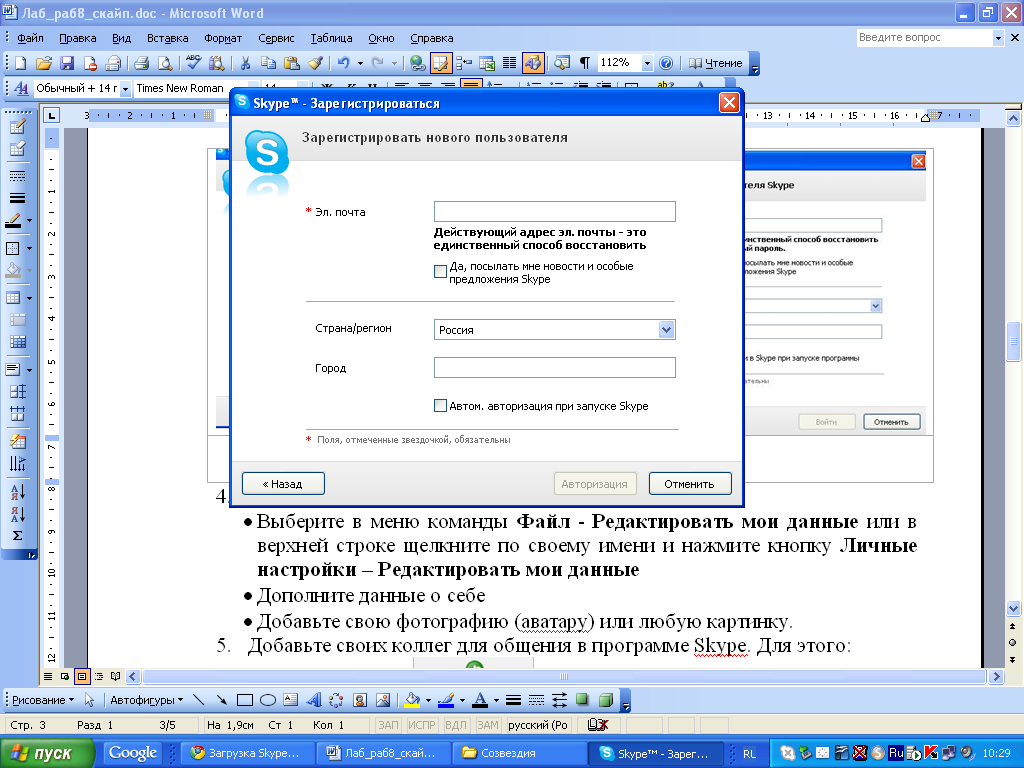The image size is (1024, 768).
Task: Insert clip art from Drawing toolbar
Action: (360, 700)
